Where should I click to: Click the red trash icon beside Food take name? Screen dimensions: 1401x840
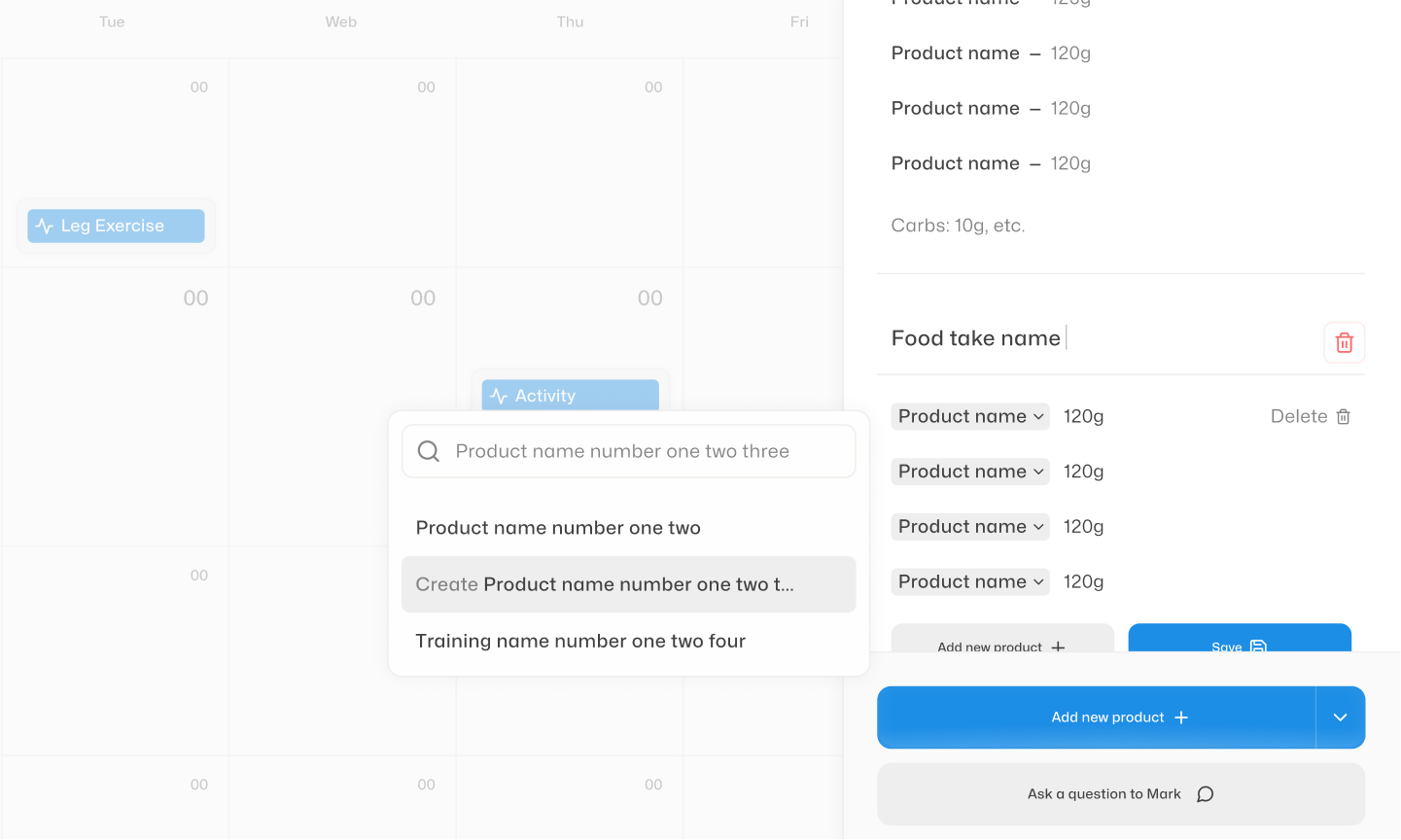pyautogui.click(x=1345, y=342)
